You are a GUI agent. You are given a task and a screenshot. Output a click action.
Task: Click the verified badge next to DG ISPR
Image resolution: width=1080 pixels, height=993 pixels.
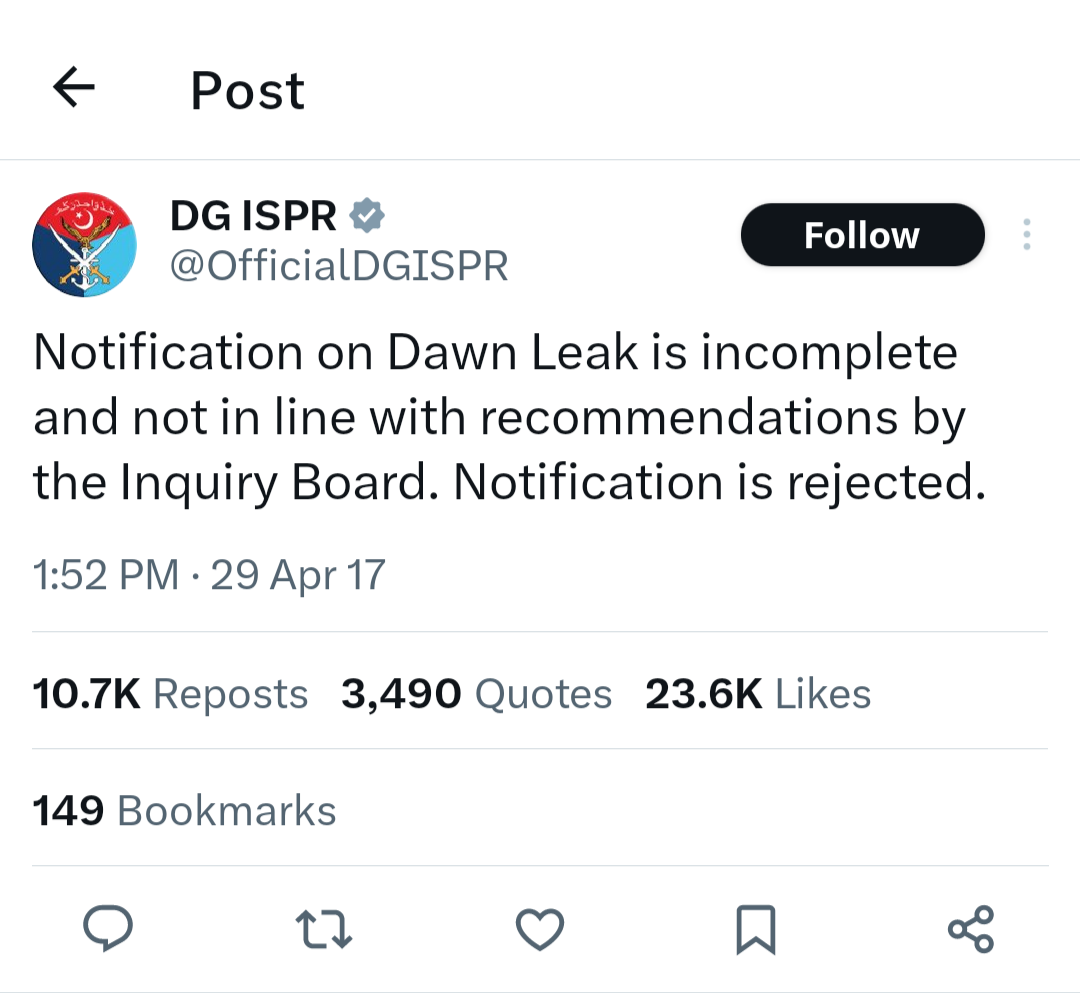tap(367, 216)
